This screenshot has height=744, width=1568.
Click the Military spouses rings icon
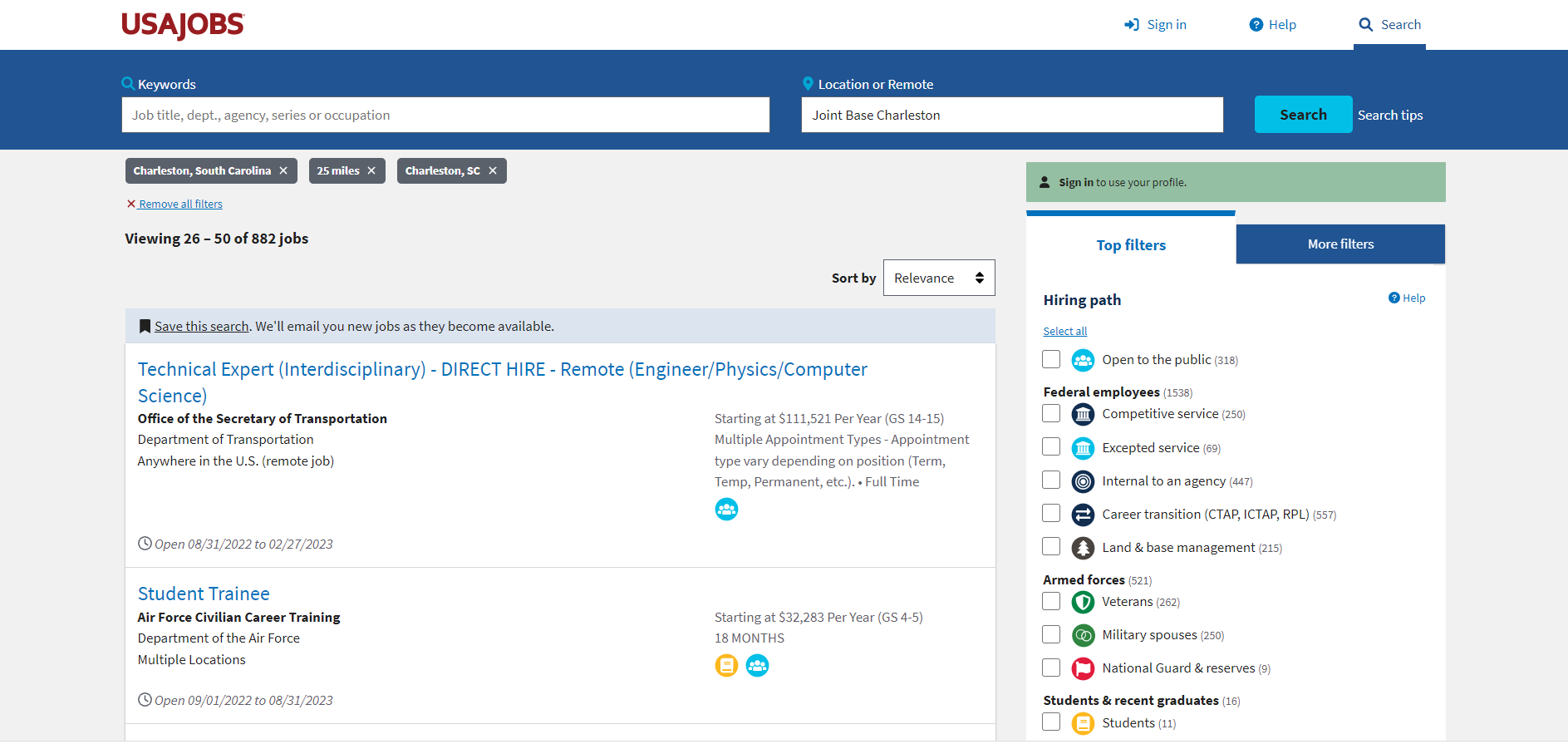pyautogui.click(x=1083, y=635)
